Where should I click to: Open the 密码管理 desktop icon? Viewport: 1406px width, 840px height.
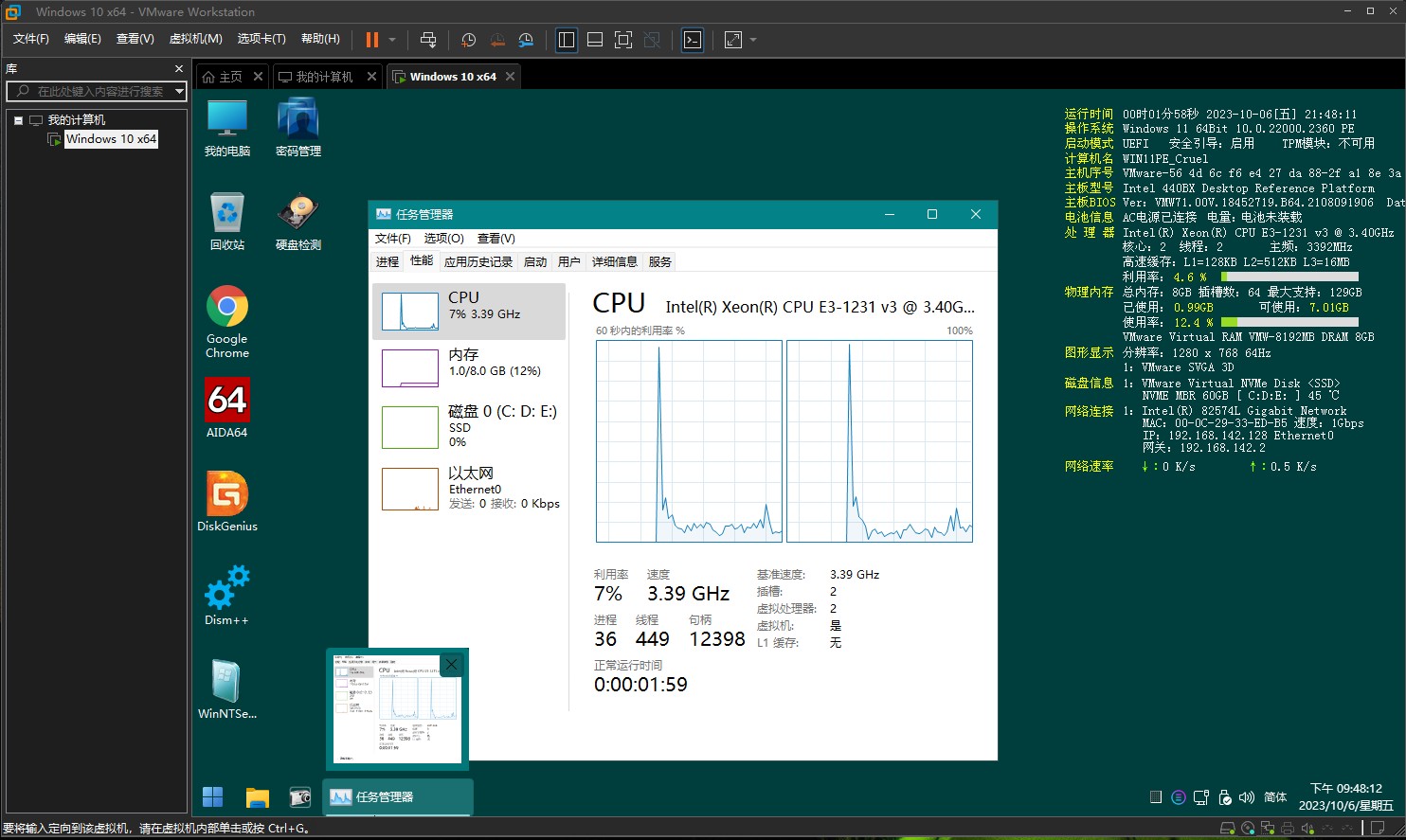298,129
